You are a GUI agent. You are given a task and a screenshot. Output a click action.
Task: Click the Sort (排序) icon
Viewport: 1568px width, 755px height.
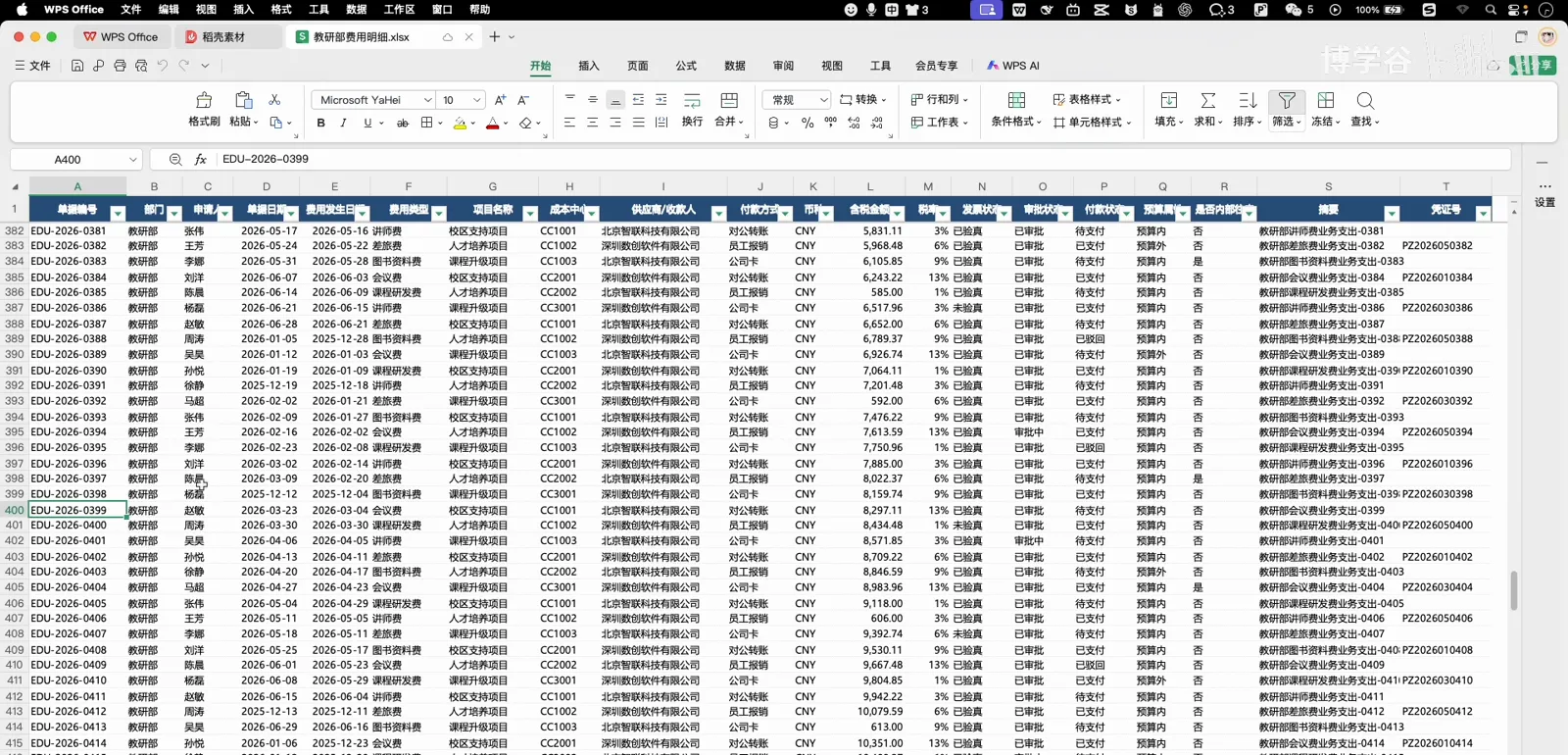(x=1248, y=100)
